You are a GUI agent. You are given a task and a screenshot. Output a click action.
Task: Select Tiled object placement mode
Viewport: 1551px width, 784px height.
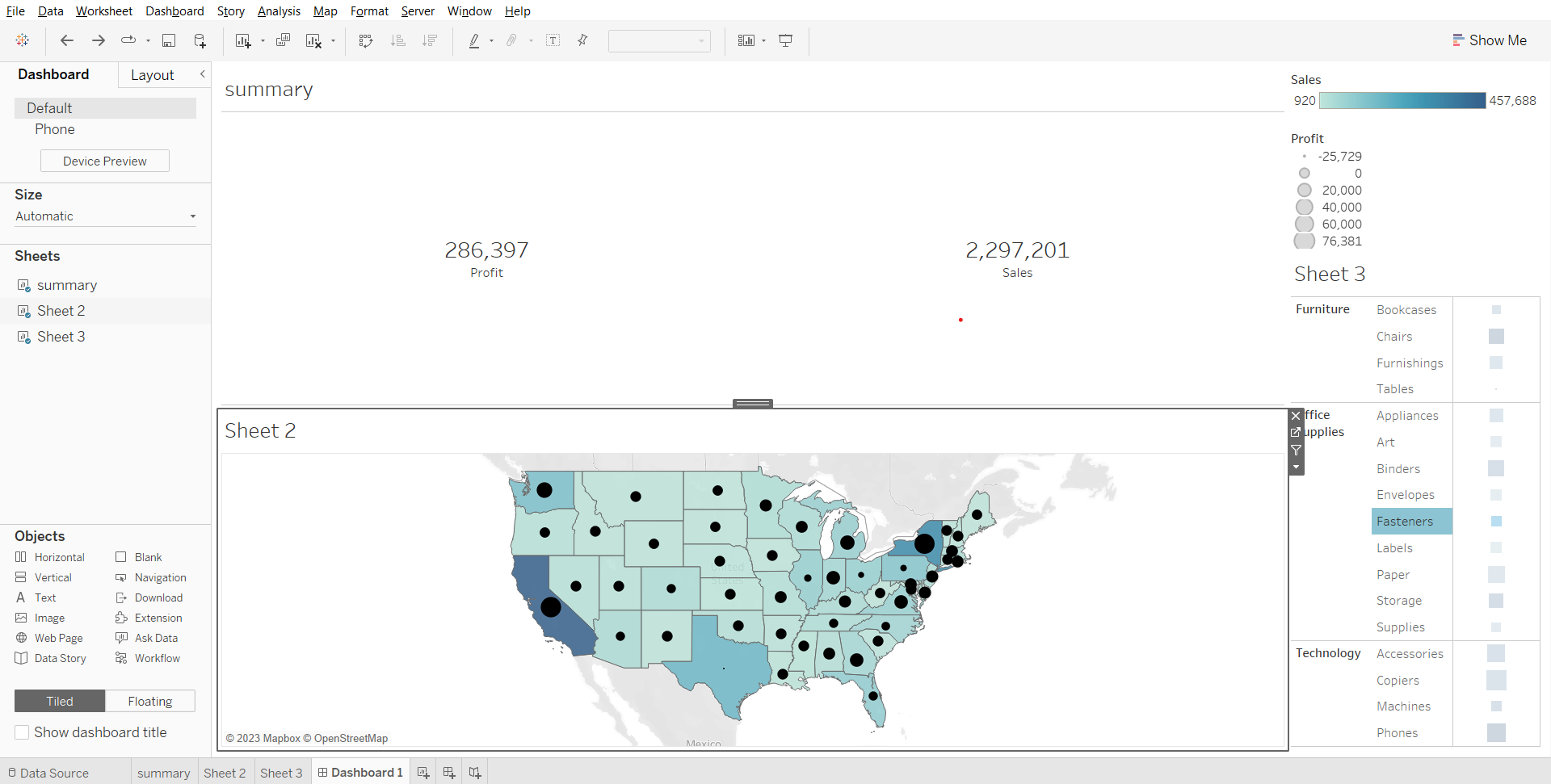pos(60,701)
